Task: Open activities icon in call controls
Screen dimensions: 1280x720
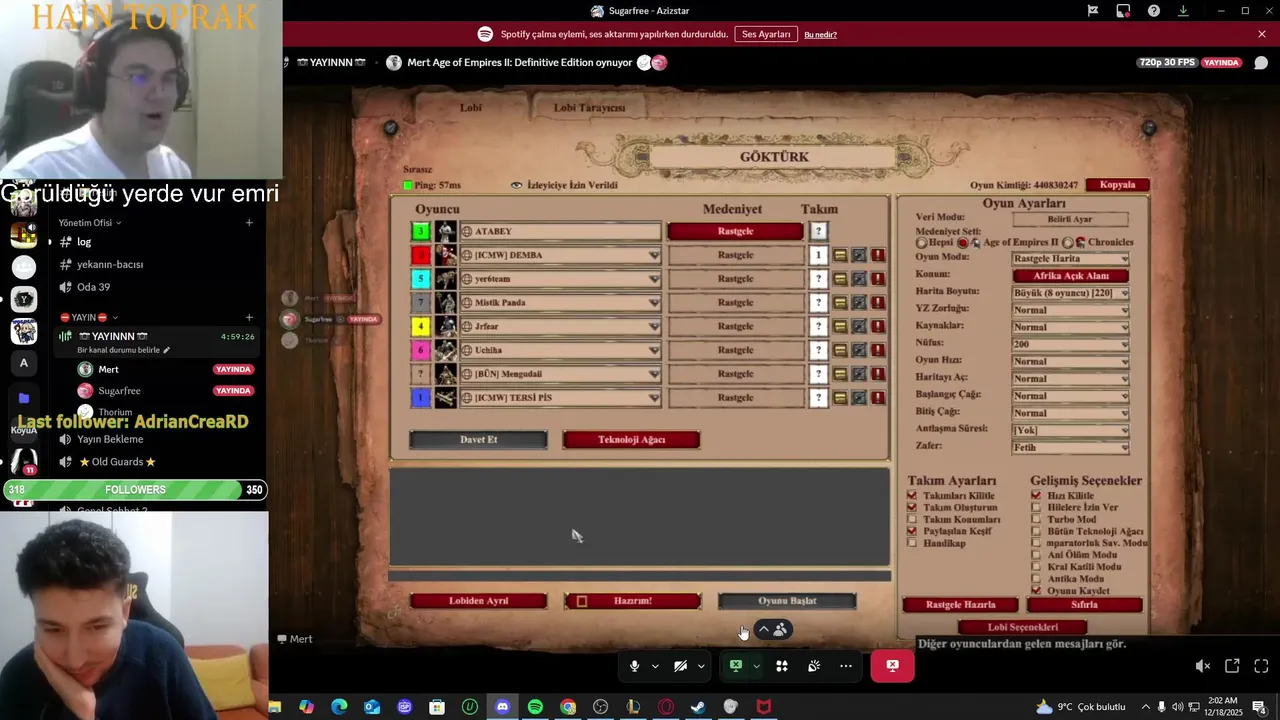Action: tap(782, 666)
